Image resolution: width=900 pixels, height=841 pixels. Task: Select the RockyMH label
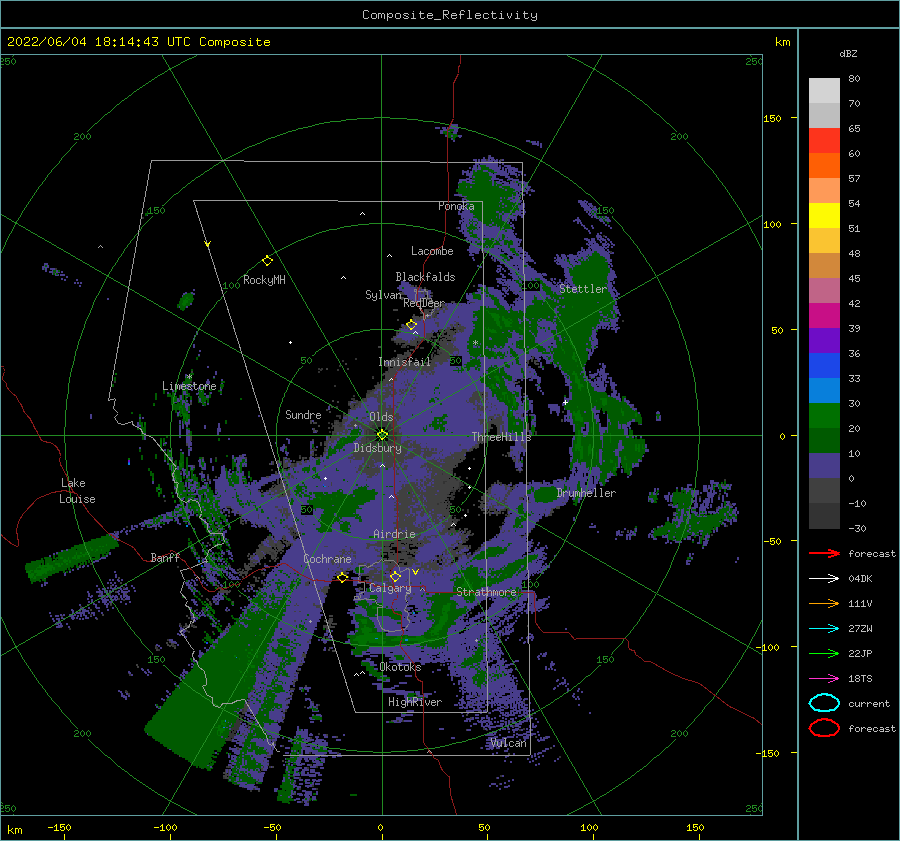coord(264,280)
